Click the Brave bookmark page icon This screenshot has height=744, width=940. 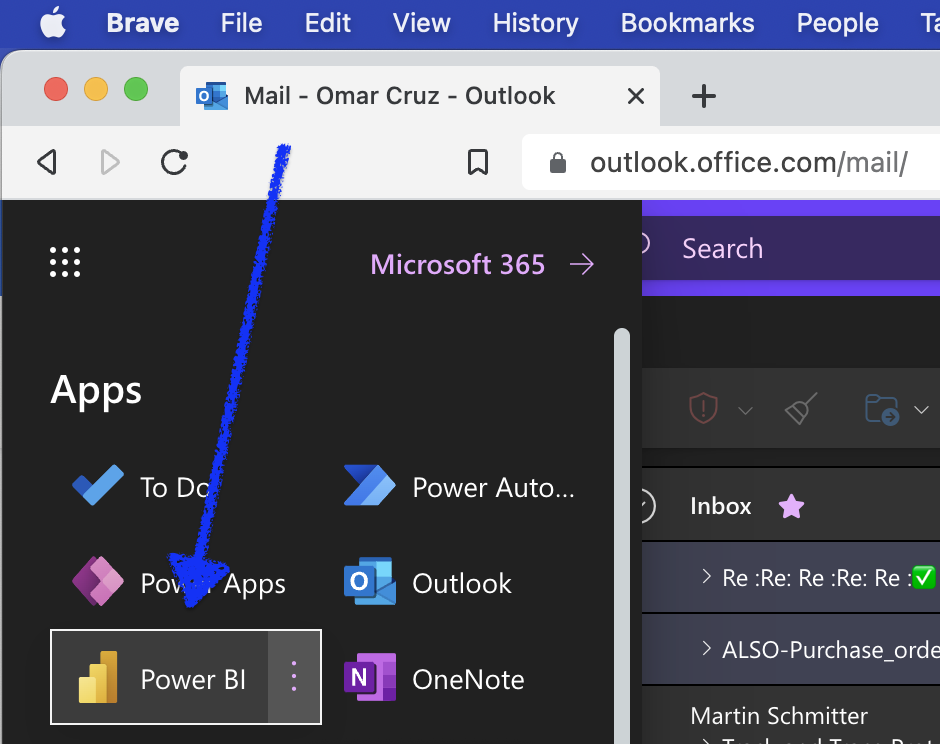click(x=478, y=162)
